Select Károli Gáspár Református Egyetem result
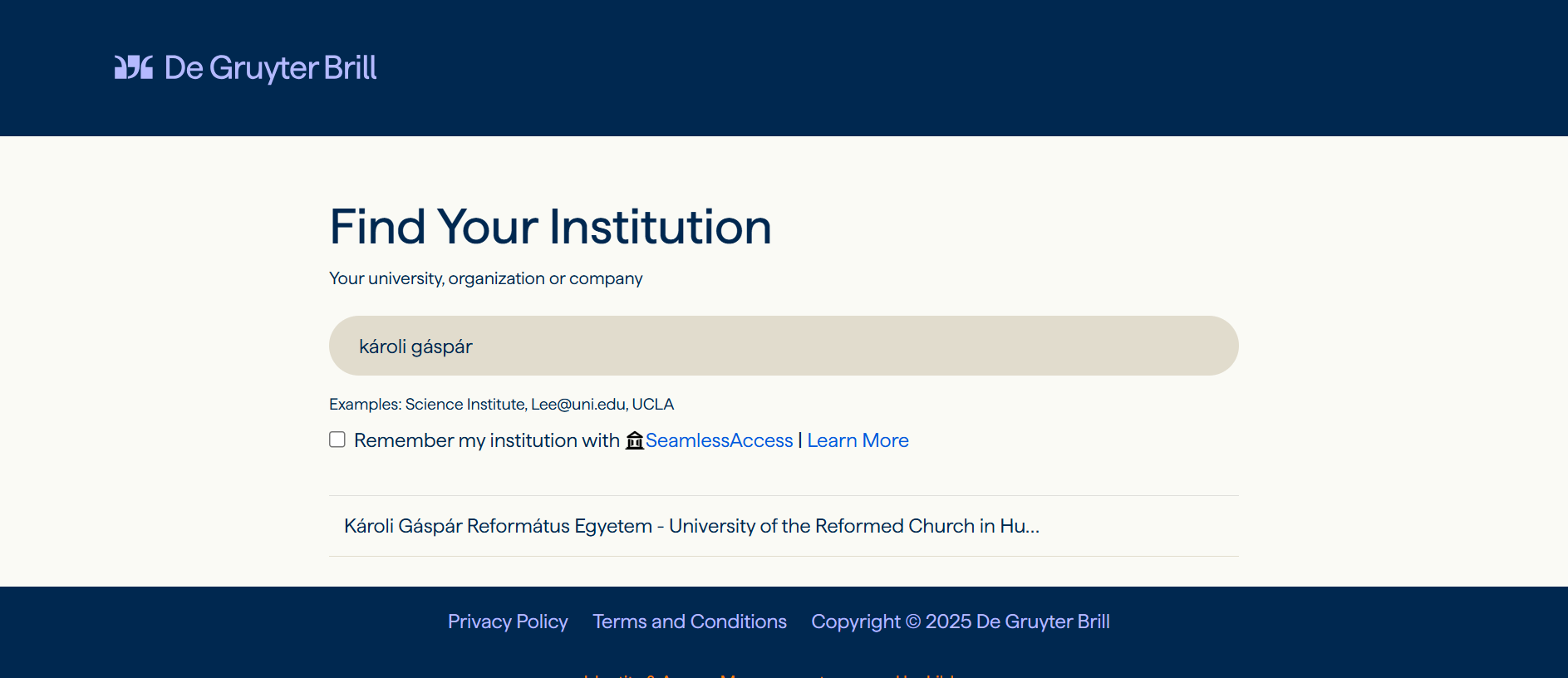 (x=691, y=526)
